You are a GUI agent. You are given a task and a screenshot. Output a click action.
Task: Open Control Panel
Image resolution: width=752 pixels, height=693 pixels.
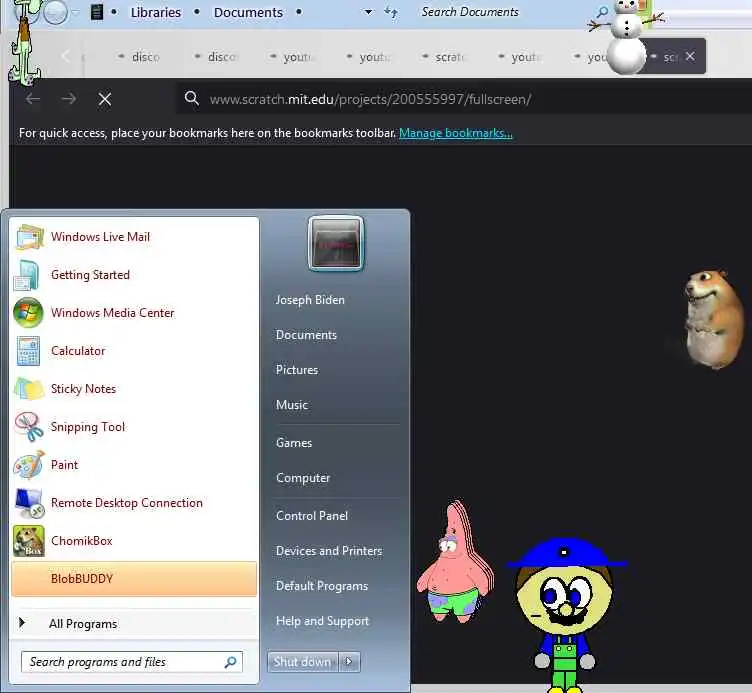point(312,516)
